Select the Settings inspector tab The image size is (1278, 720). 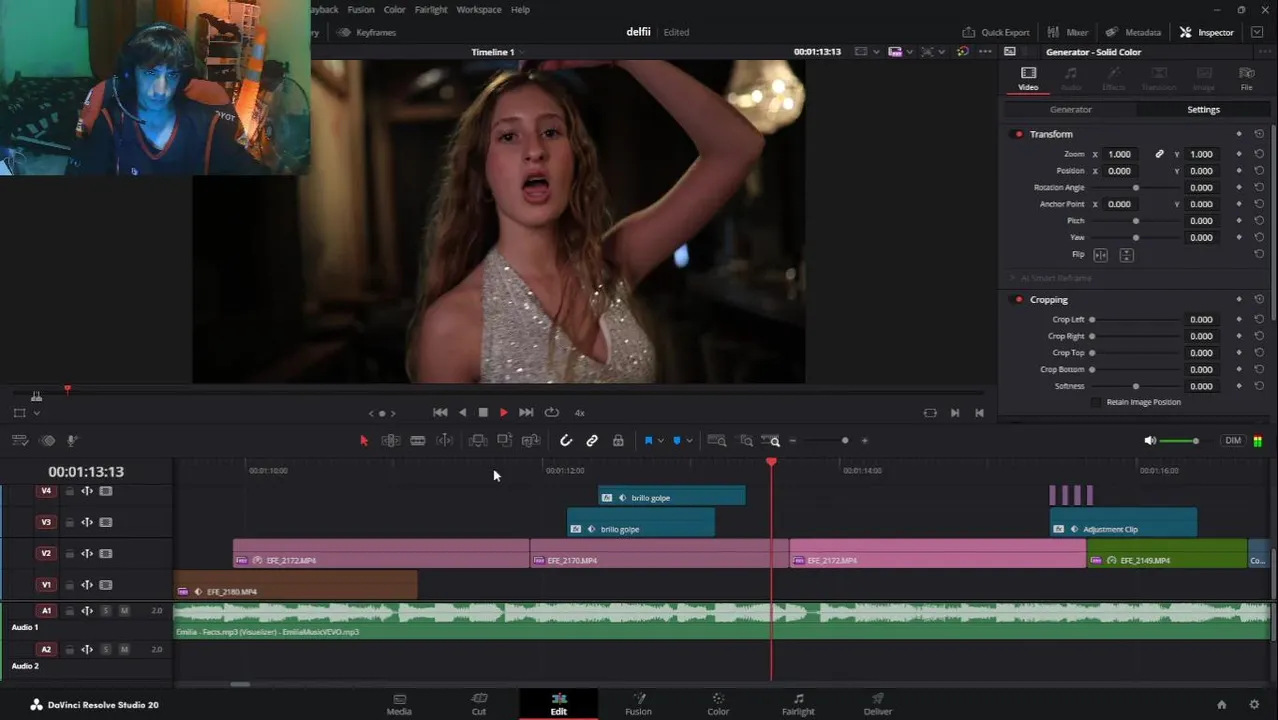(1203, 110)
